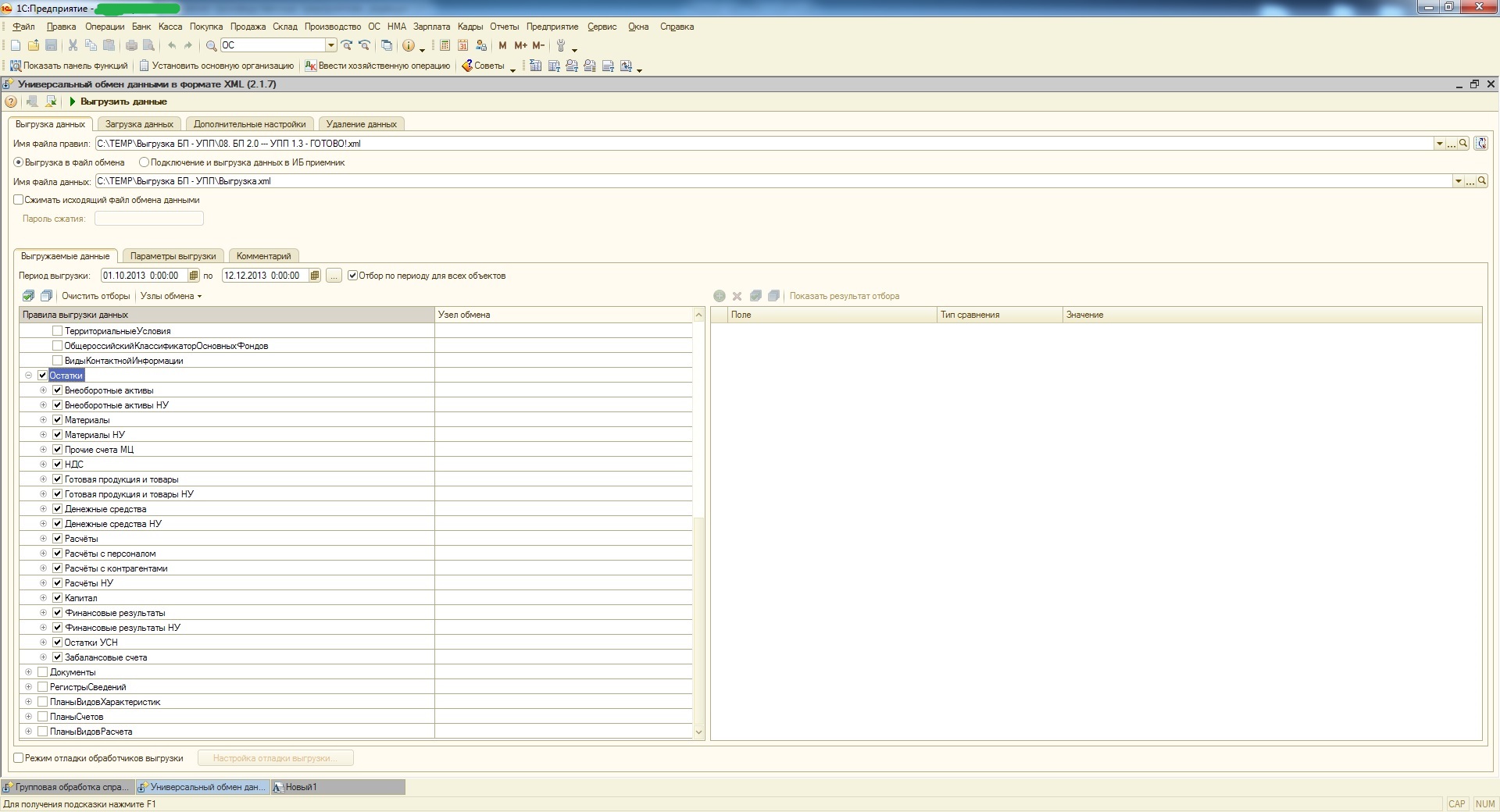Click the New document icon in the toolbar
Screen dimensions: 1500x812
point(16,45)
